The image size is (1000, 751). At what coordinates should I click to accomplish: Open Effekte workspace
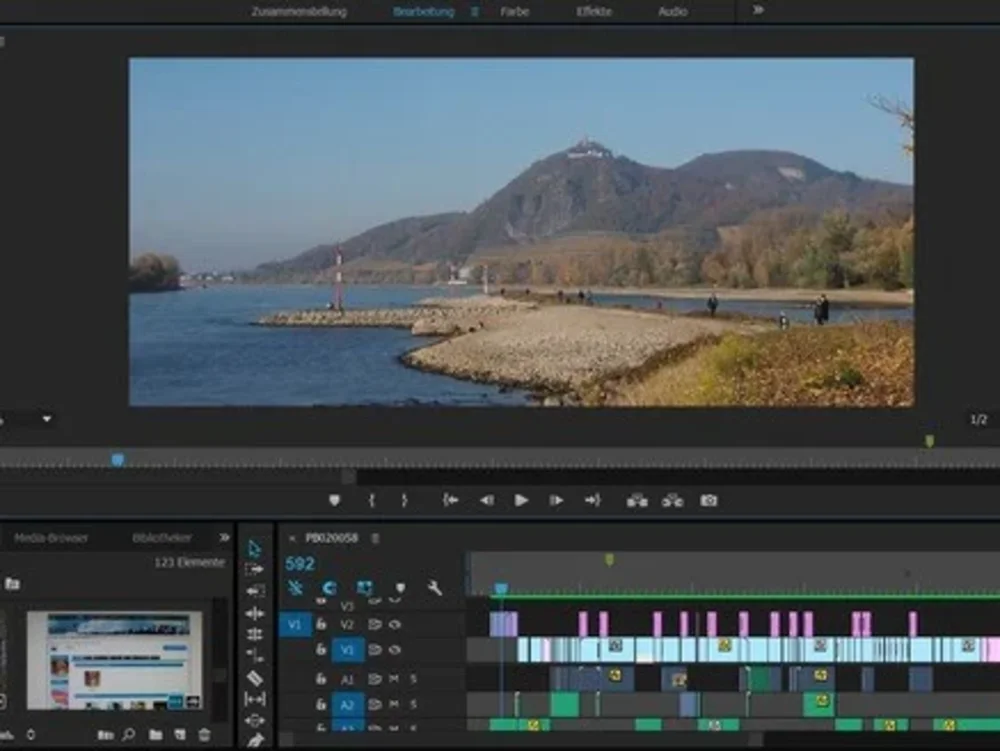[x=594, y=11]
